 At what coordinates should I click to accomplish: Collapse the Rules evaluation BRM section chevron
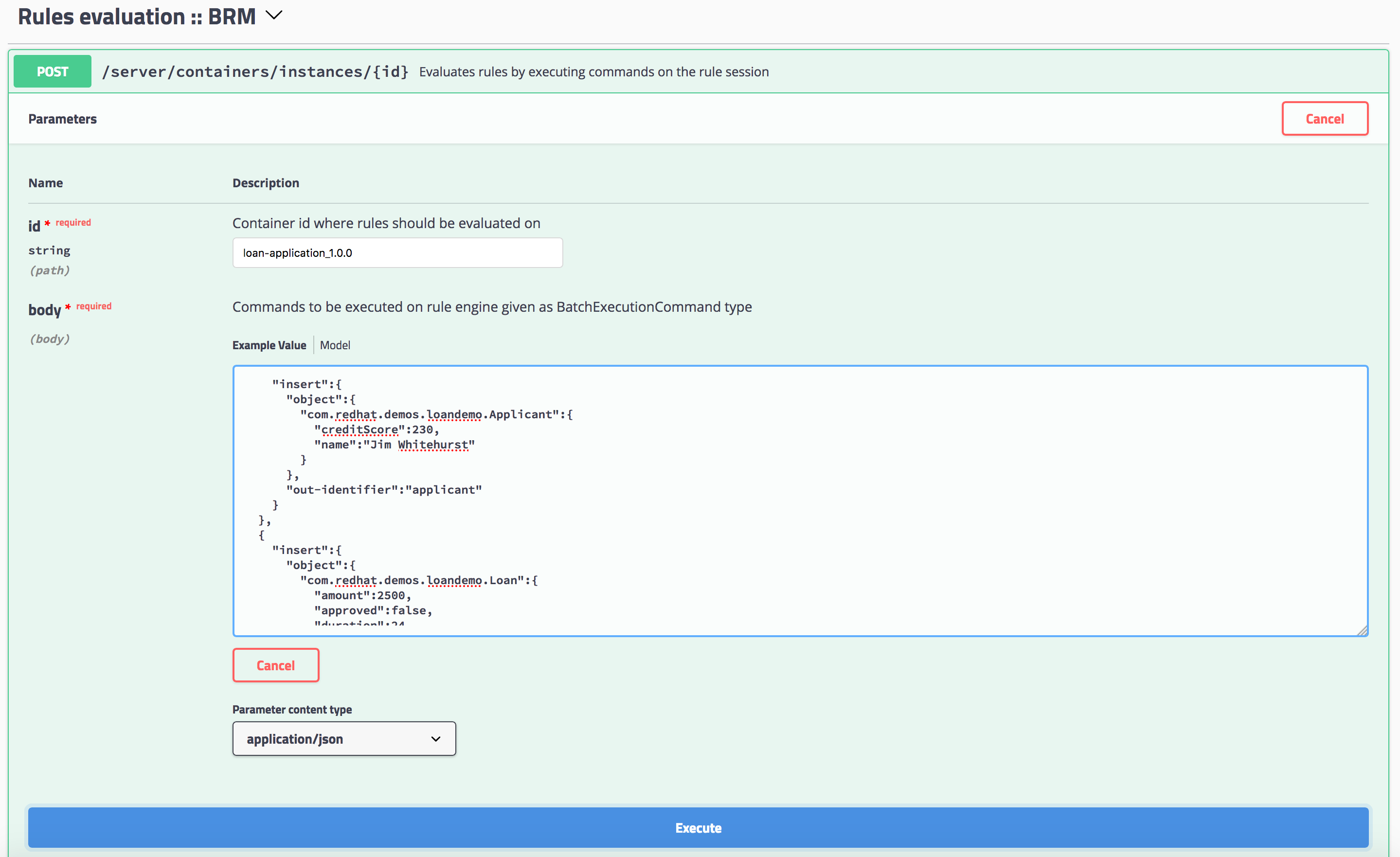click(274, 16)
